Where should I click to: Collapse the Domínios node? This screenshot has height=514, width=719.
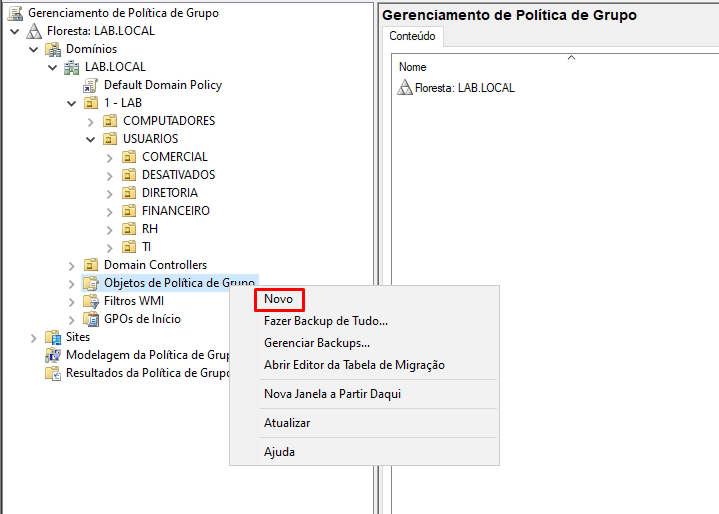coord(33,49)
